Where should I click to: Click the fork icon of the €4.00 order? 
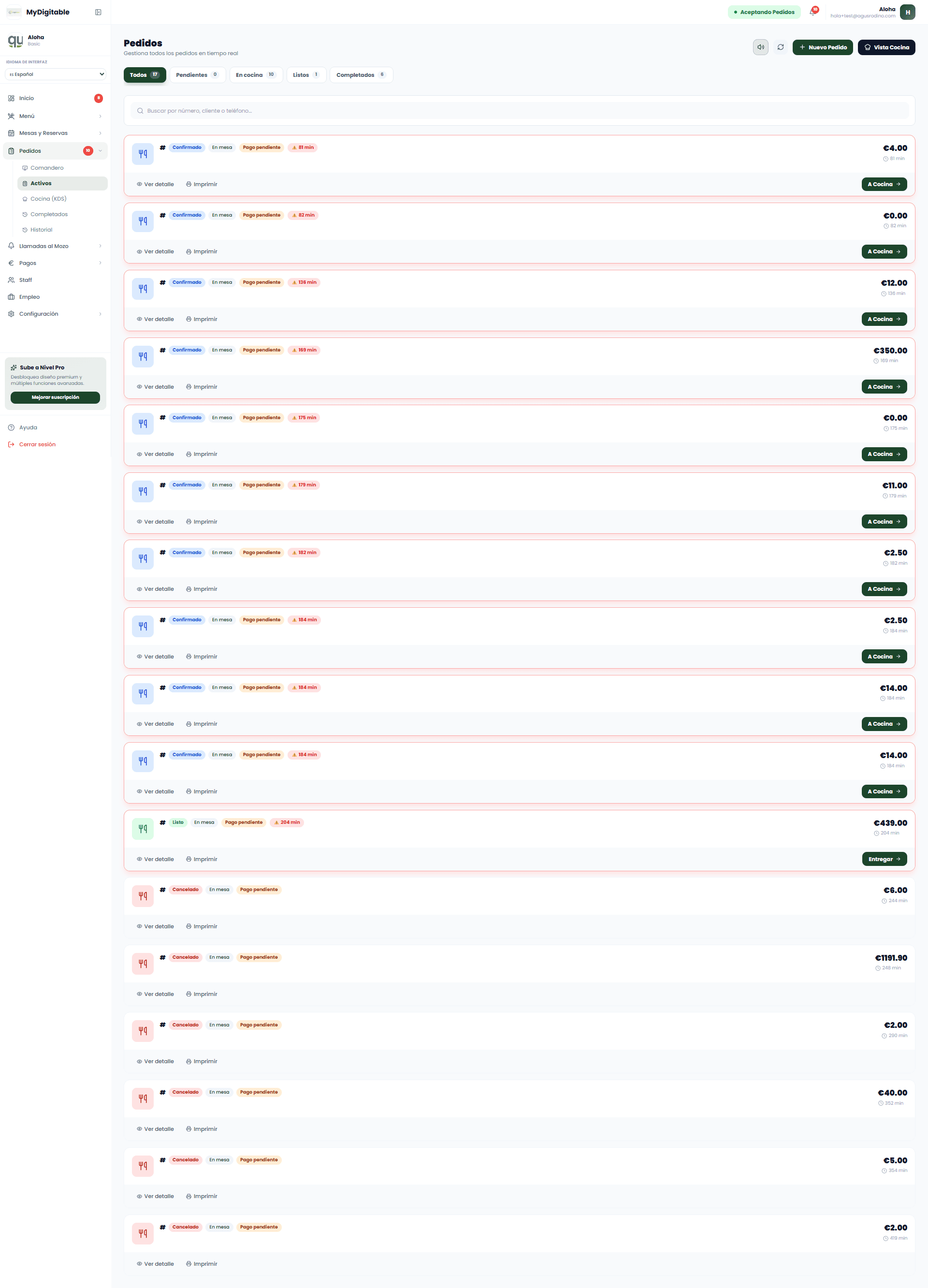[143, 153]
